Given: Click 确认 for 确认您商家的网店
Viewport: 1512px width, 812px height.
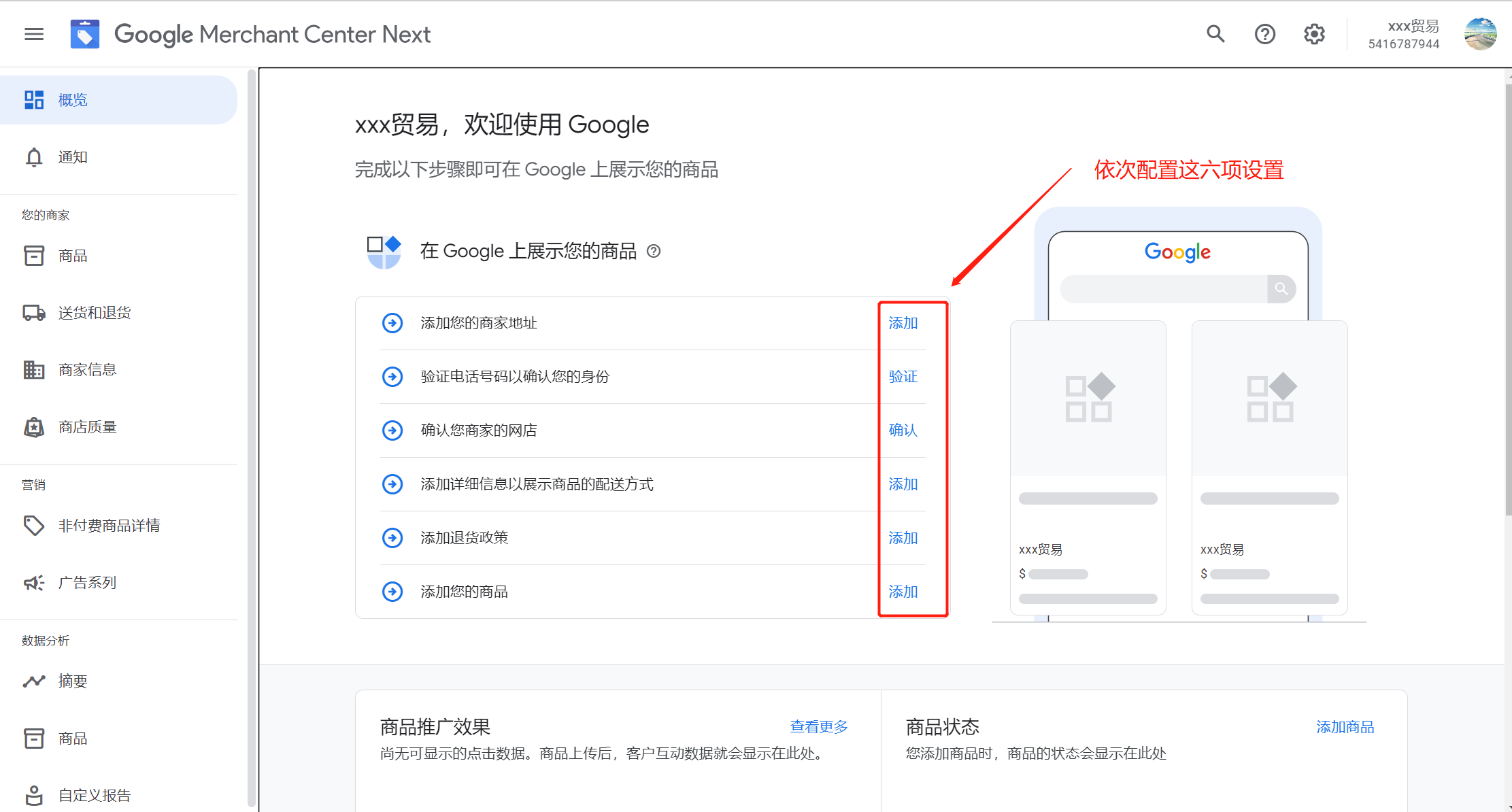Looking at the screenshot, I should [903, 430].
